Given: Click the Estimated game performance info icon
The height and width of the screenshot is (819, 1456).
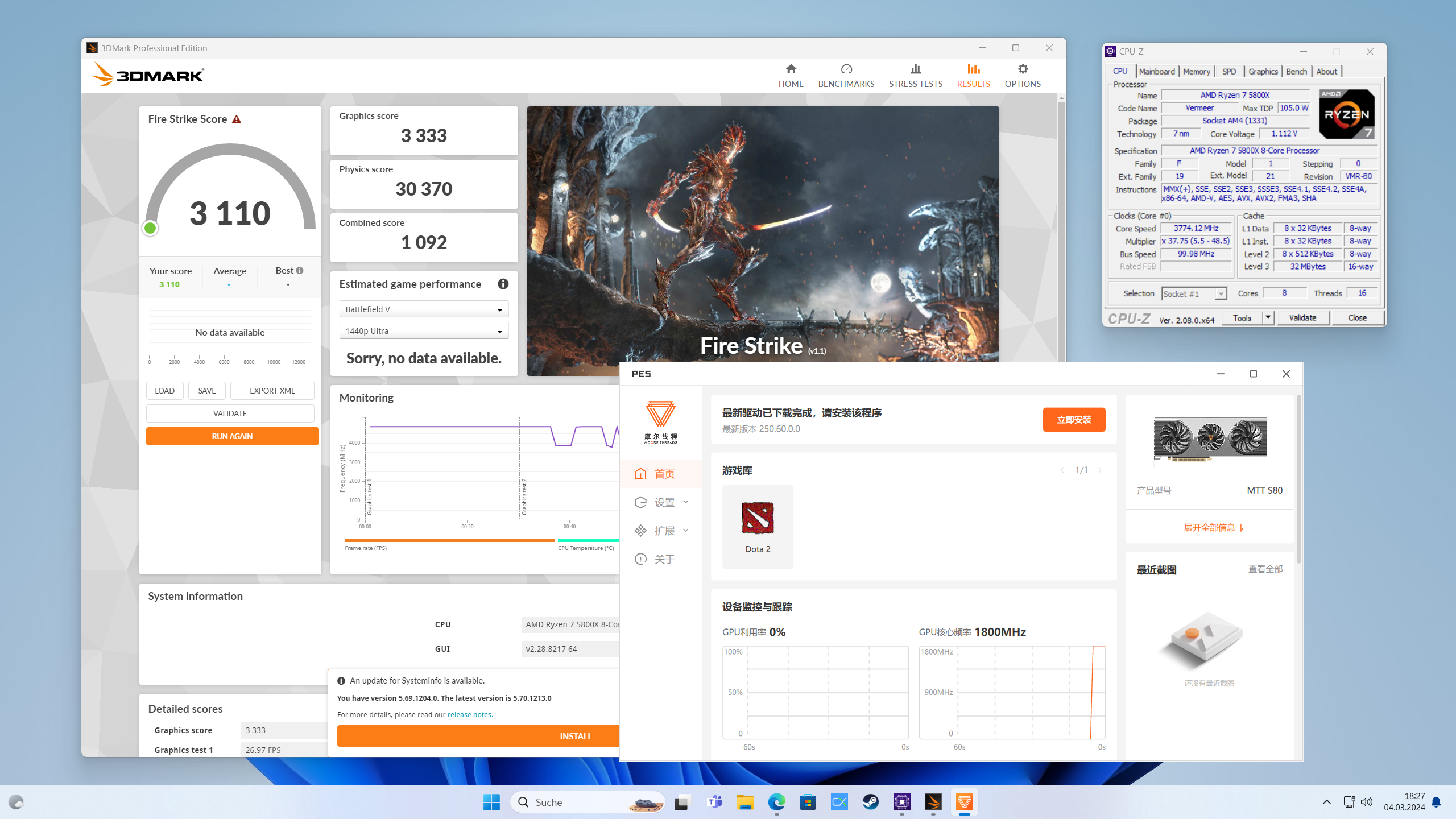Looking at the screenshot, I should coord(503,284).
